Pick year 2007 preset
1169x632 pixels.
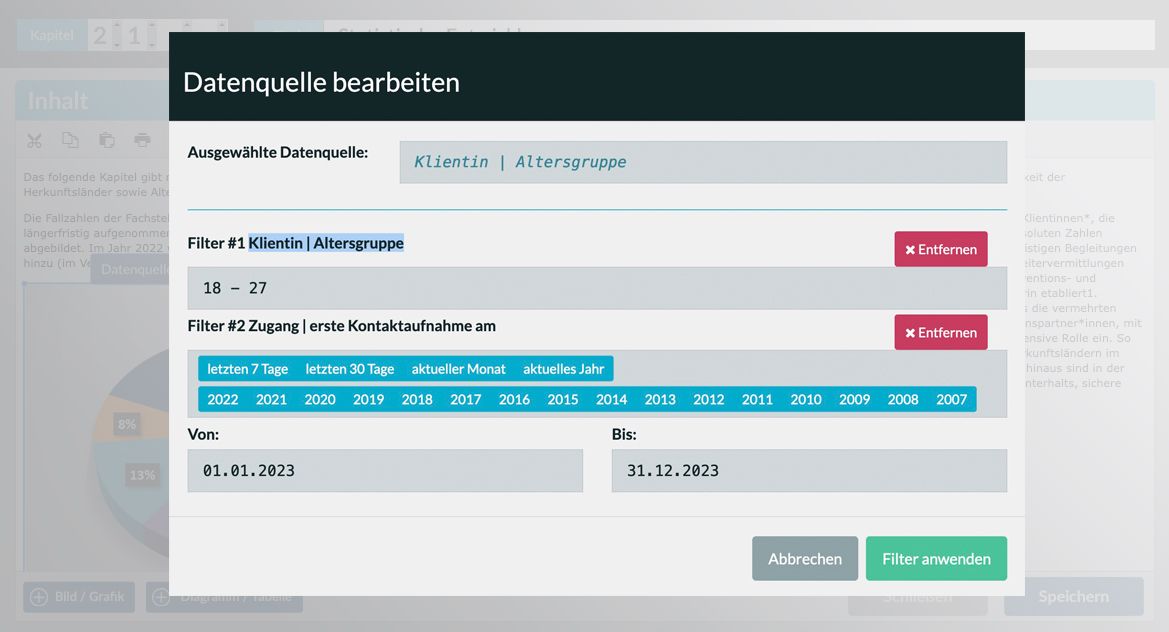point(951,399)
